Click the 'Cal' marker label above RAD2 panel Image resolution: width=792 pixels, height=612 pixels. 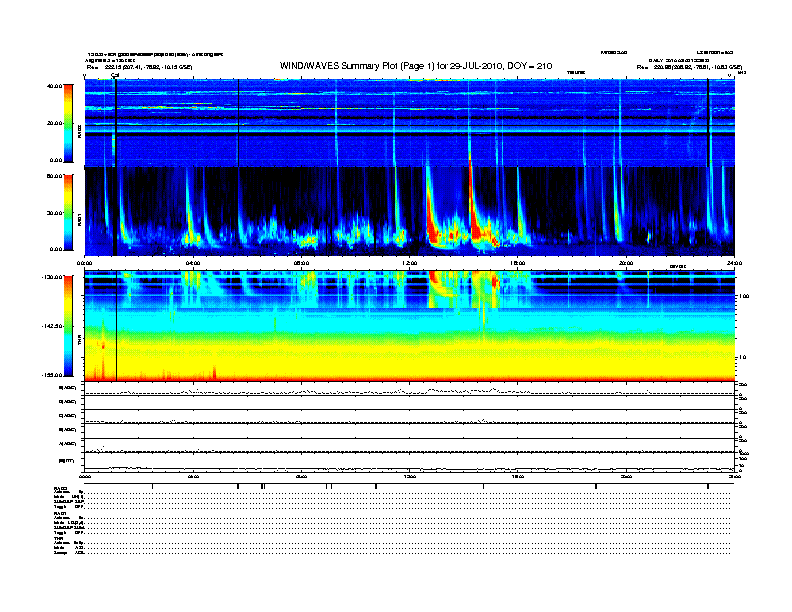(115, 75)
